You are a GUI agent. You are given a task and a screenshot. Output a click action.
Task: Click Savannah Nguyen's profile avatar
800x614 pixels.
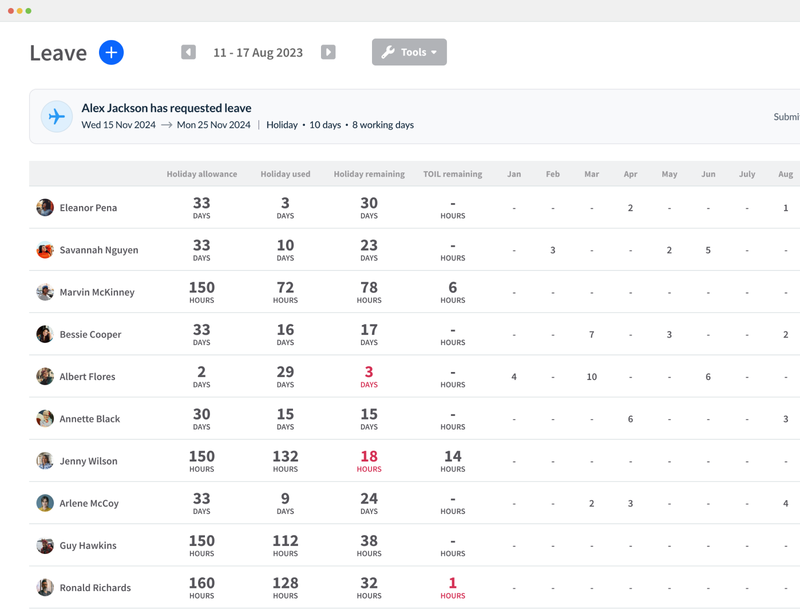[45, 250]
